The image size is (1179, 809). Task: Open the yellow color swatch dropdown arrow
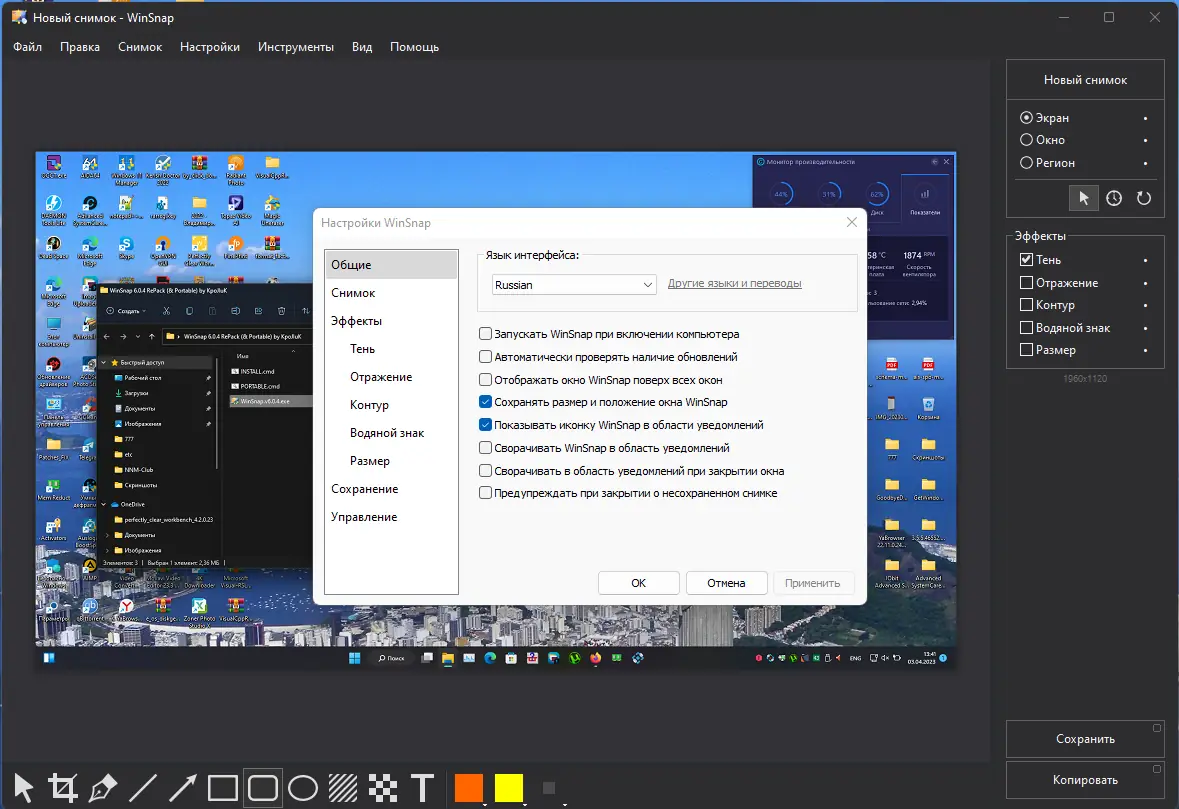524,804
